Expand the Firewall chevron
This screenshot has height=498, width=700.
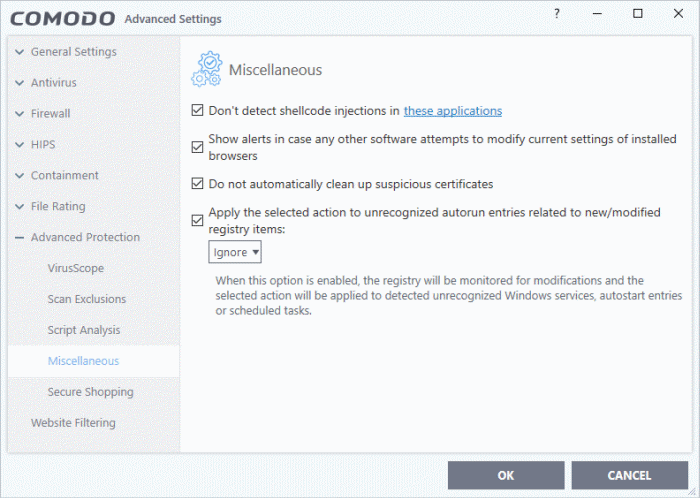19,113
